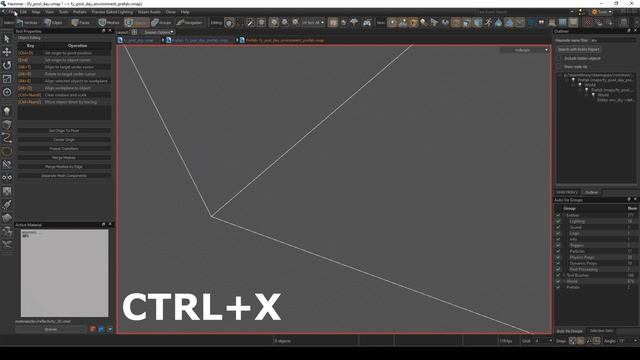The image size is (640, 360).
Task: Click the Center Origin button
Action: pos(64,140)
